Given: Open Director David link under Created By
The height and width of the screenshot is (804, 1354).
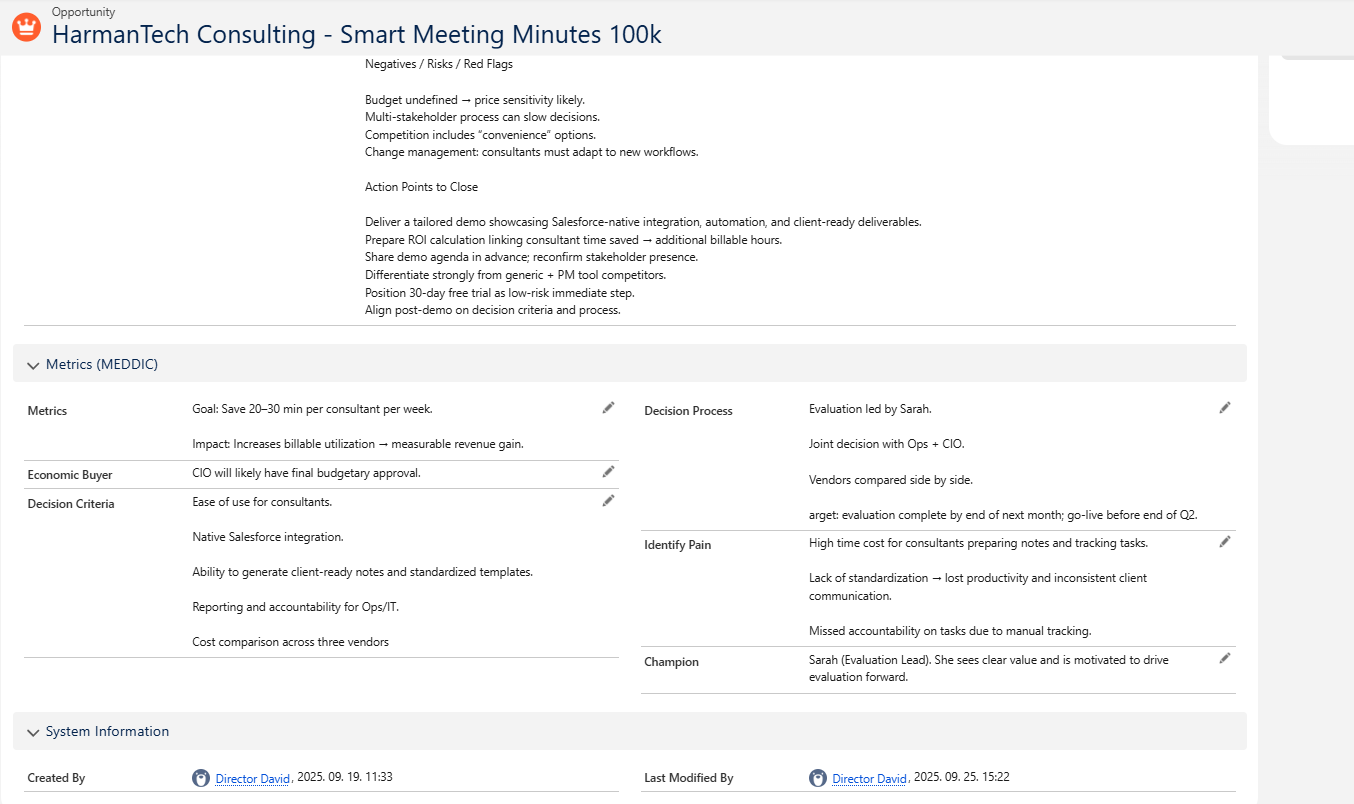Looking at the screenshot, I should pyautogui.click(x=253, y=778).
